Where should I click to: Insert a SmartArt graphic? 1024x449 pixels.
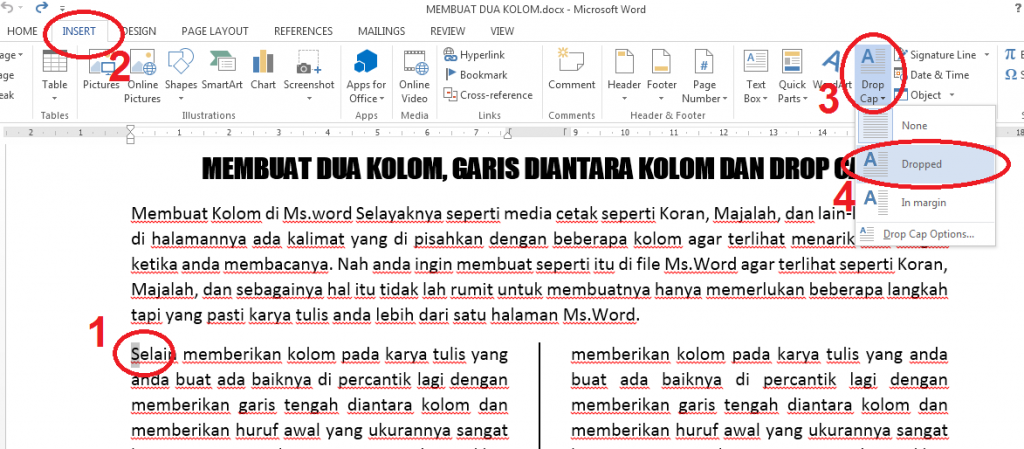(x=223, y=70)
